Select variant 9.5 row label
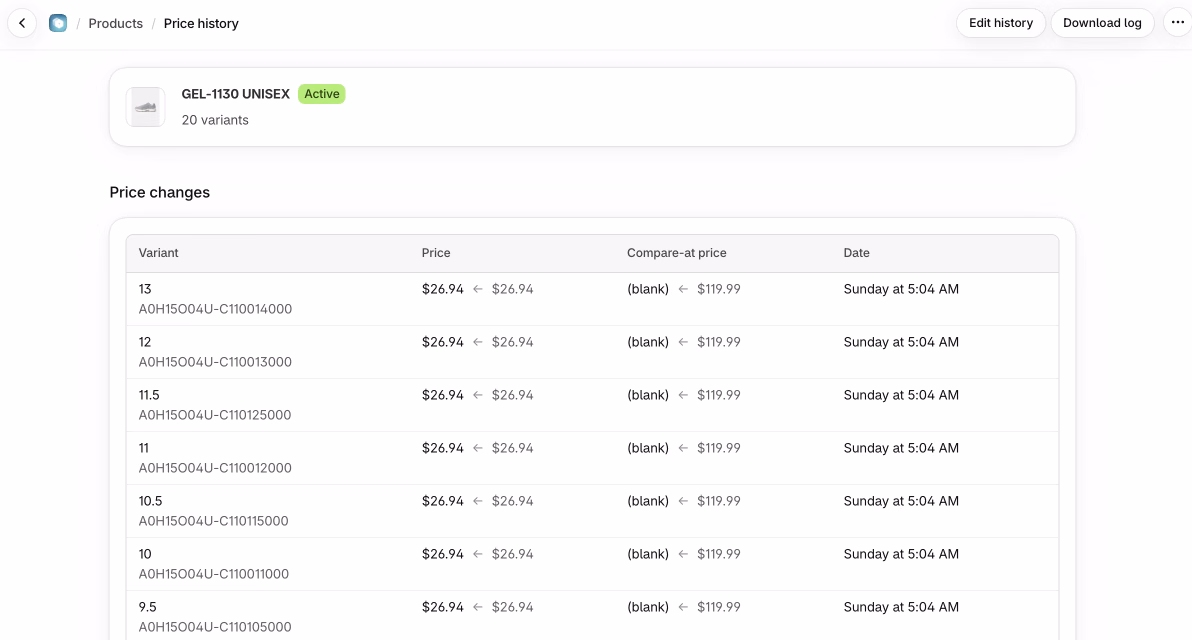 pyautogui.click(x=147, y=608)
